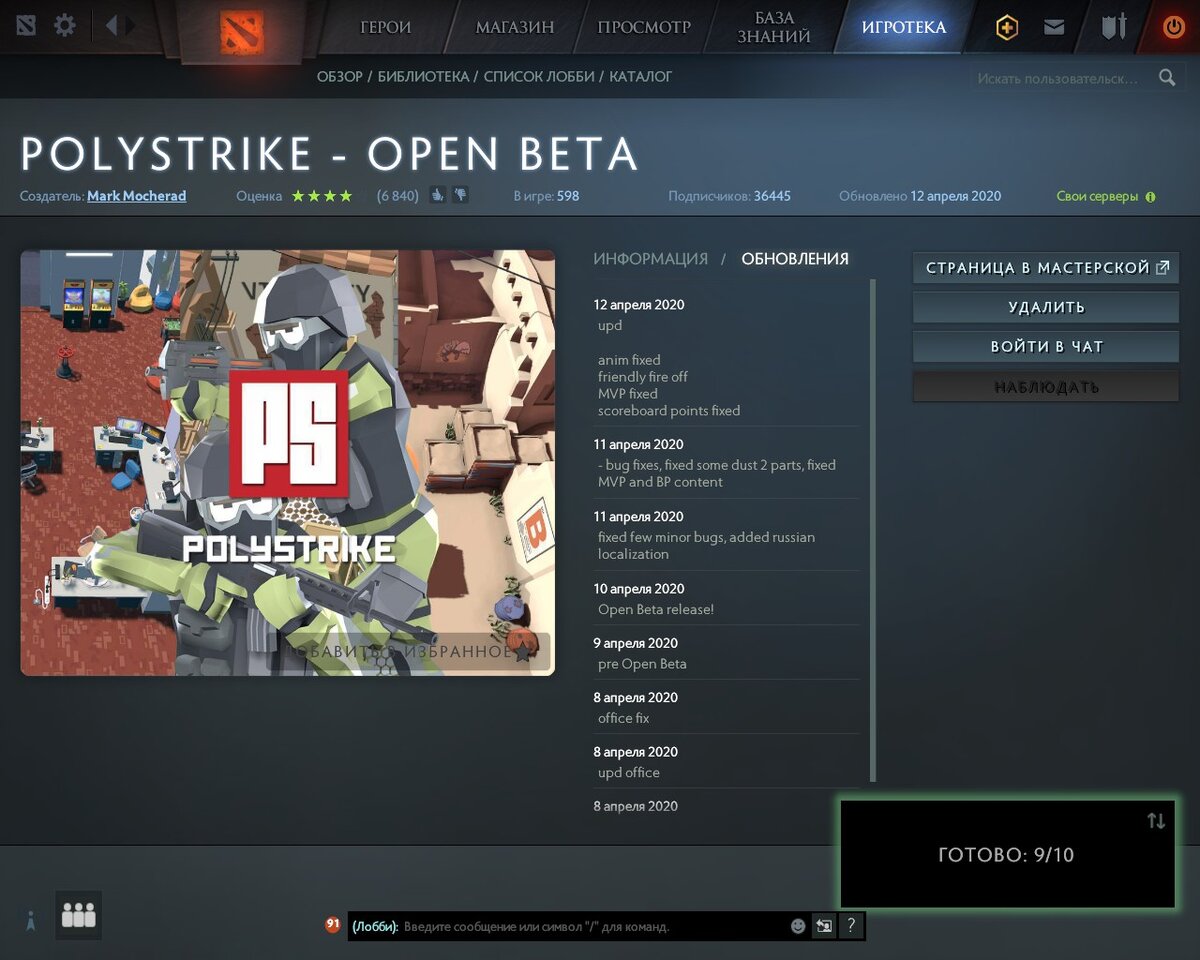Click the green info icon by Свои серверы
Image resolution: width=1200 pixels, height=960 pixels.
click(x=1150, y=197)
